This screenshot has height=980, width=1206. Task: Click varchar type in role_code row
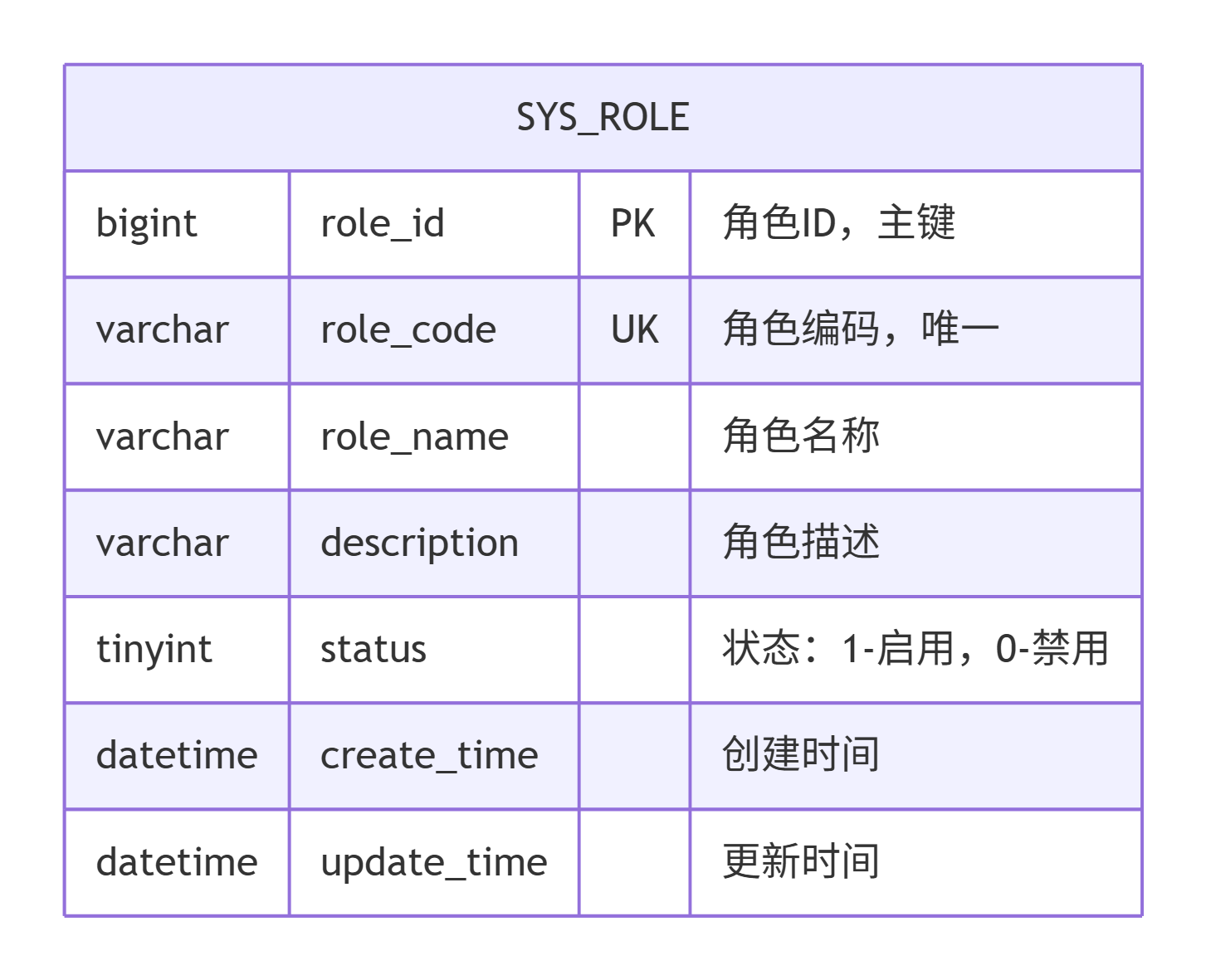click(162, 330)
